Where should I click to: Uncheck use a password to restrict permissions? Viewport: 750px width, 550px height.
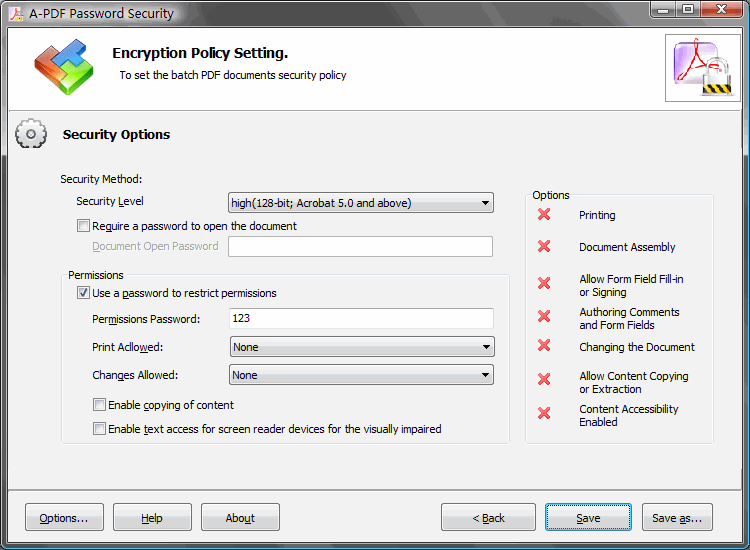(83, 293)
